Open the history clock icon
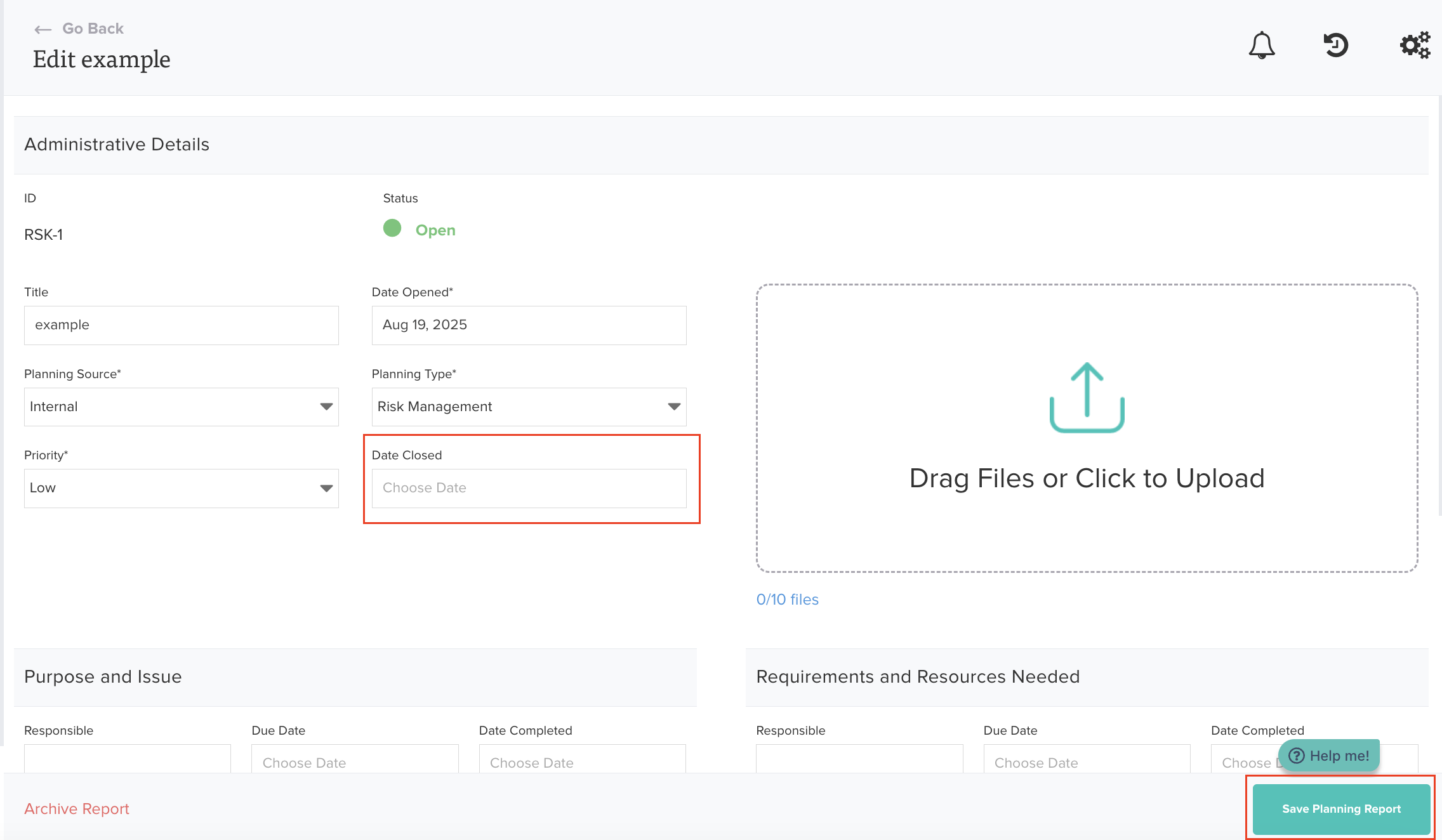Image resolution: width=1442 pixels, height=840 pixels. pyautogui.click(x=1335, y=45)
